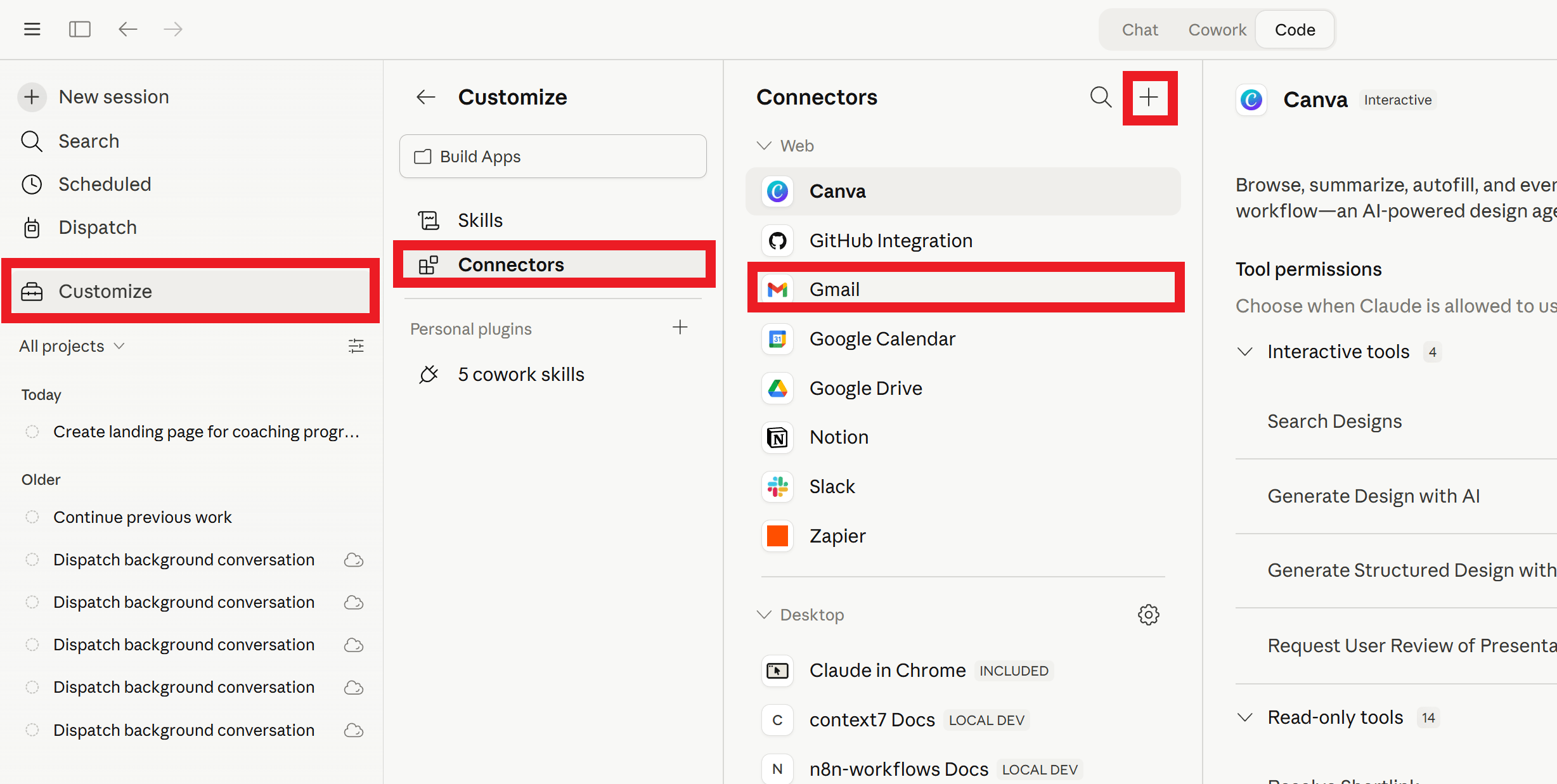Go back with the top-left back arrow
The width and height of the screenshot is (1557, 784).
[x=128, y=29]
